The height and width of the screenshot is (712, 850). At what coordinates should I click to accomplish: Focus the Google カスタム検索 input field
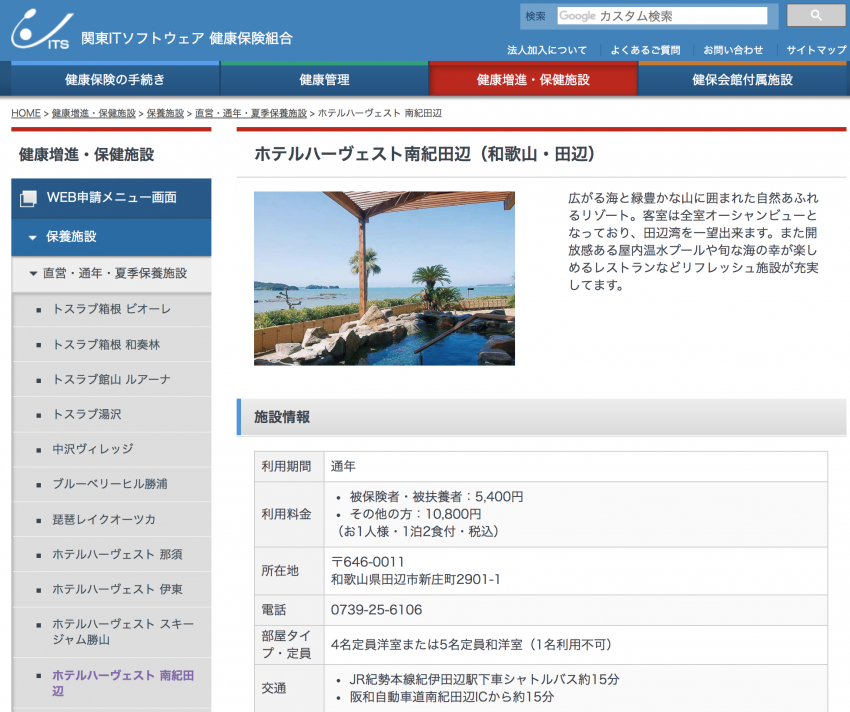point(662,16)
